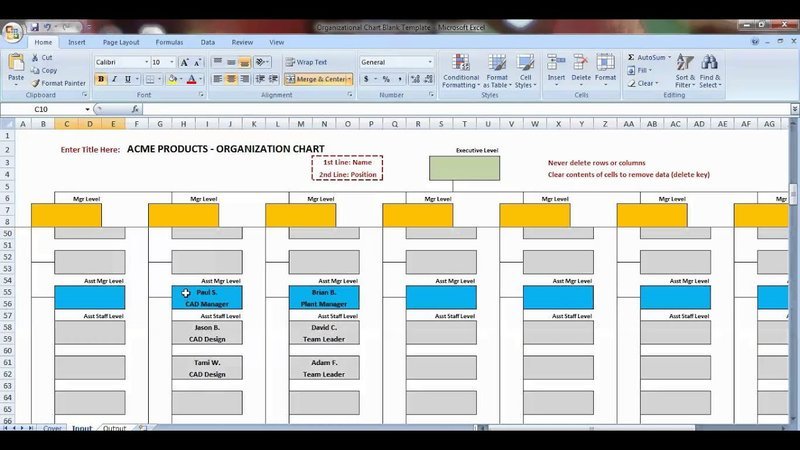Decrease decimal places
The image size is (800, 450).
pyautogui.click(x=428, y=79)
